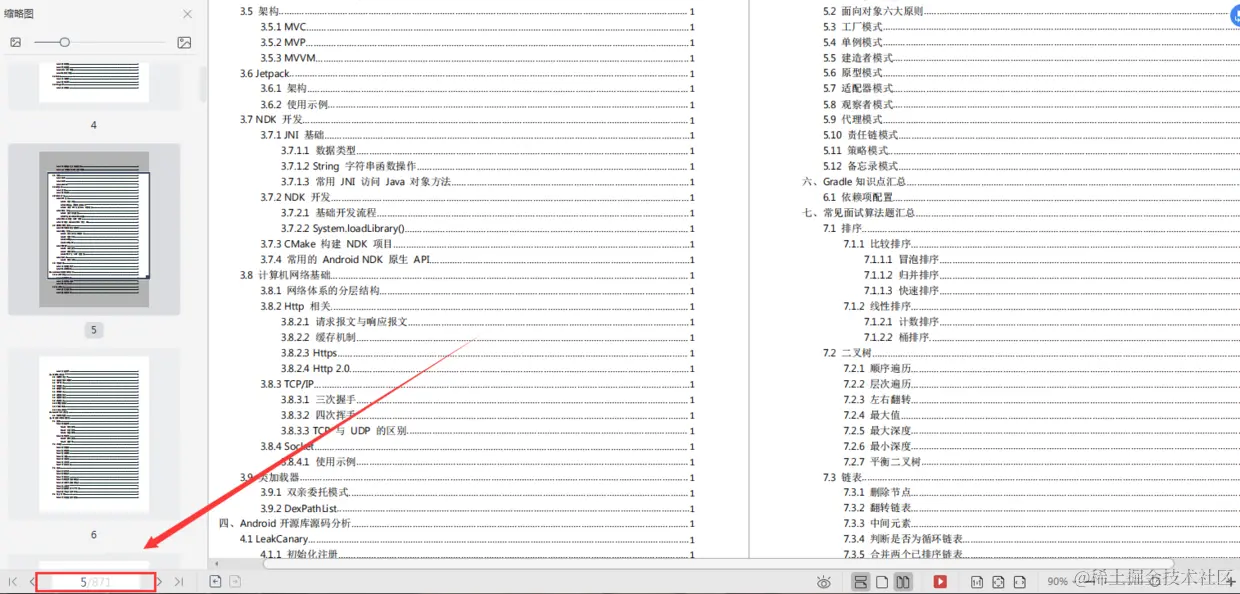Enable continuous scrolling layout
Viewport: 1240px width, 594px height.
coord(860,581)
